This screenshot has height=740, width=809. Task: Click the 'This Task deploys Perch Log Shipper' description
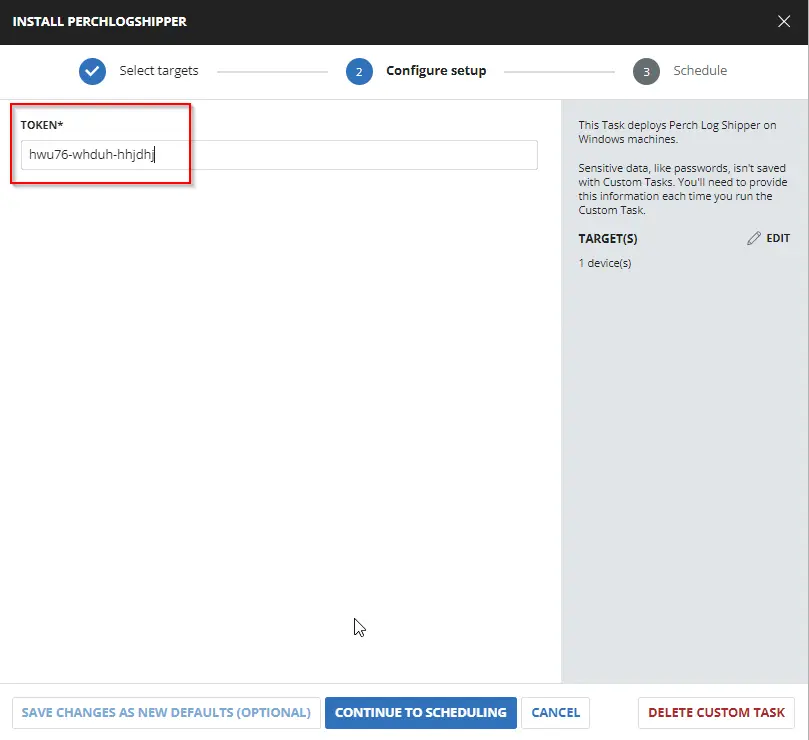(677, 132)
